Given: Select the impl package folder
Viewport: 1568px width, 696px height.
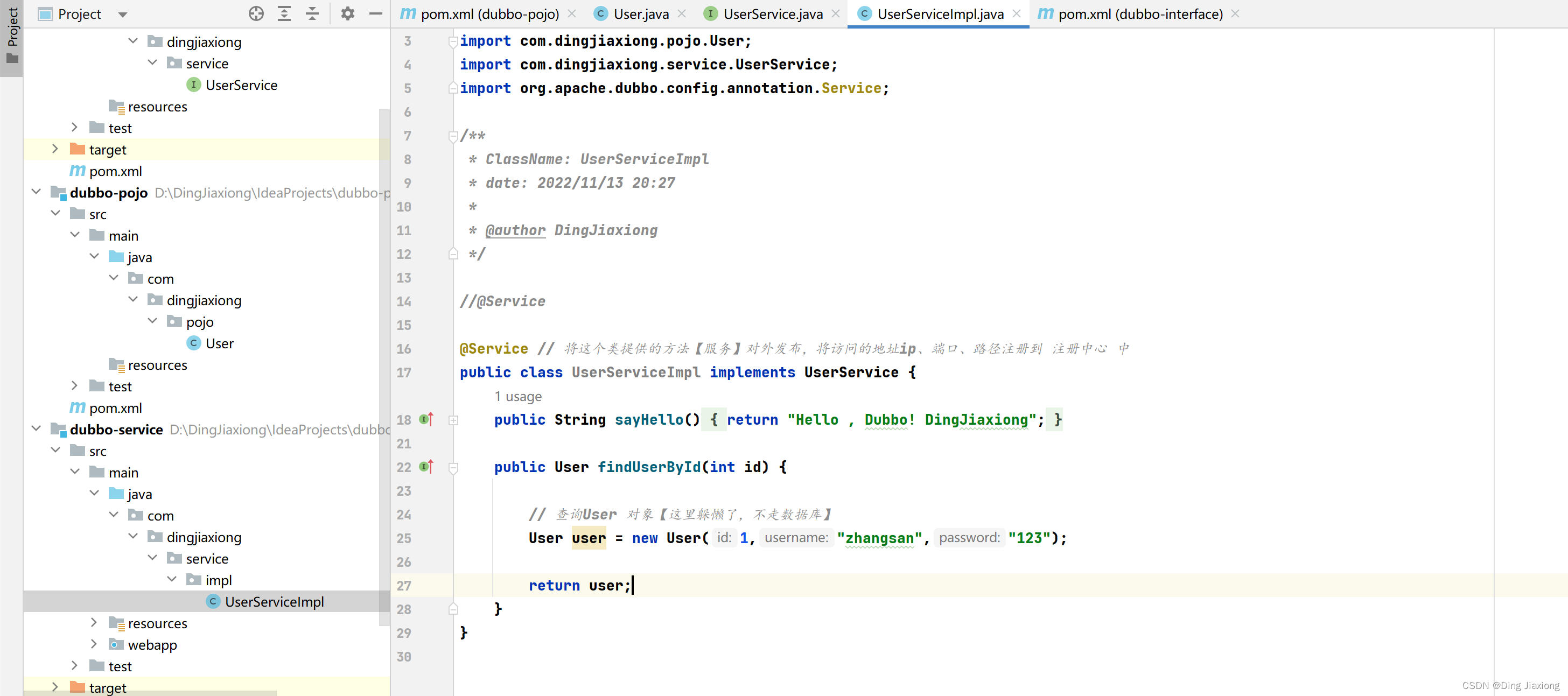Looking at the screenshot, I should click(x=209, y=580).
